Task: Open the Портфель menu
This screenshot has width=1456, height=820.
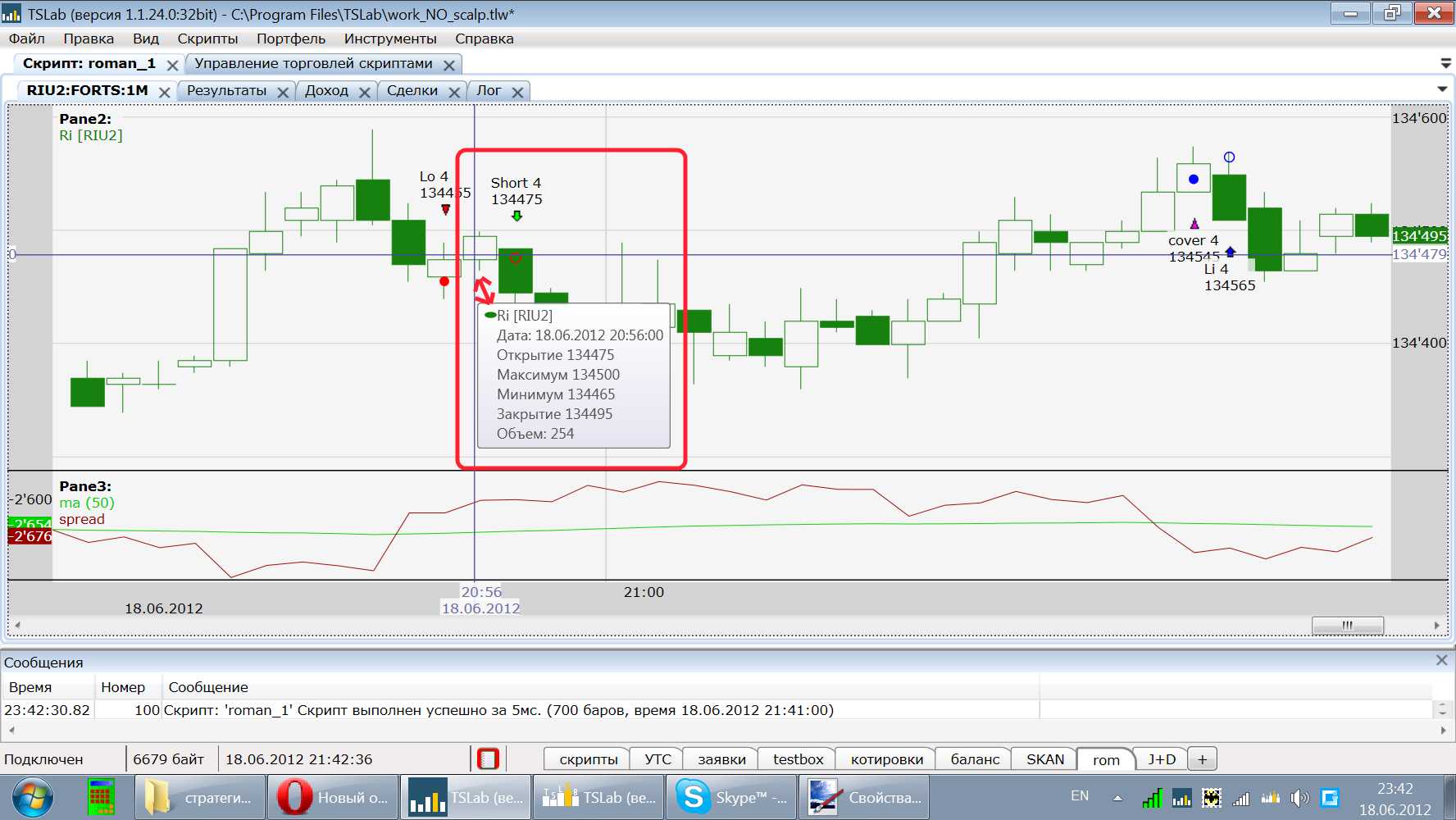Action: (291, 39)
